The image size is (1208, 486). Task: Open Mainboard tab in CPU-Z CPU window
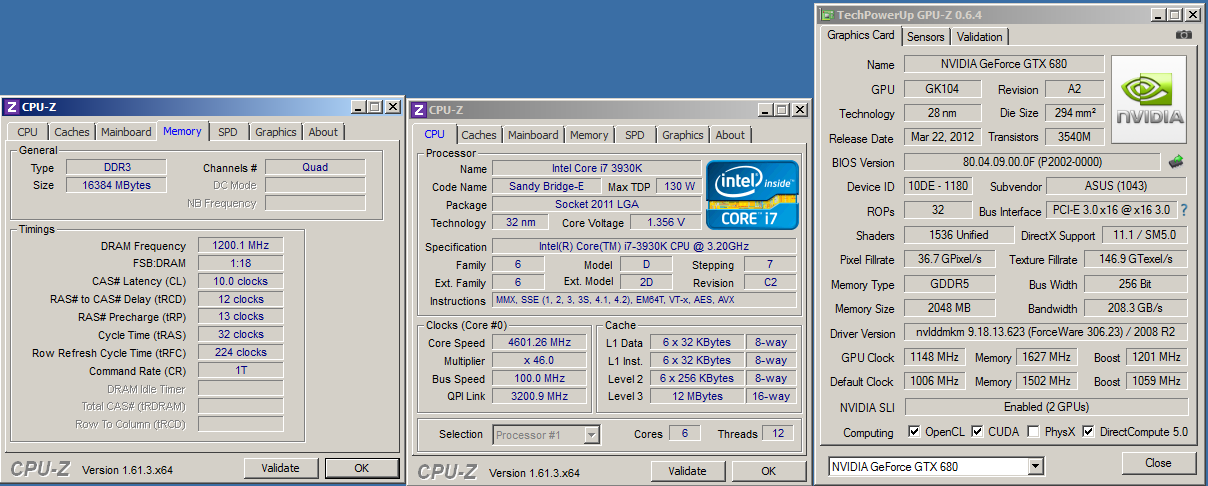click(x=533, y=135)
